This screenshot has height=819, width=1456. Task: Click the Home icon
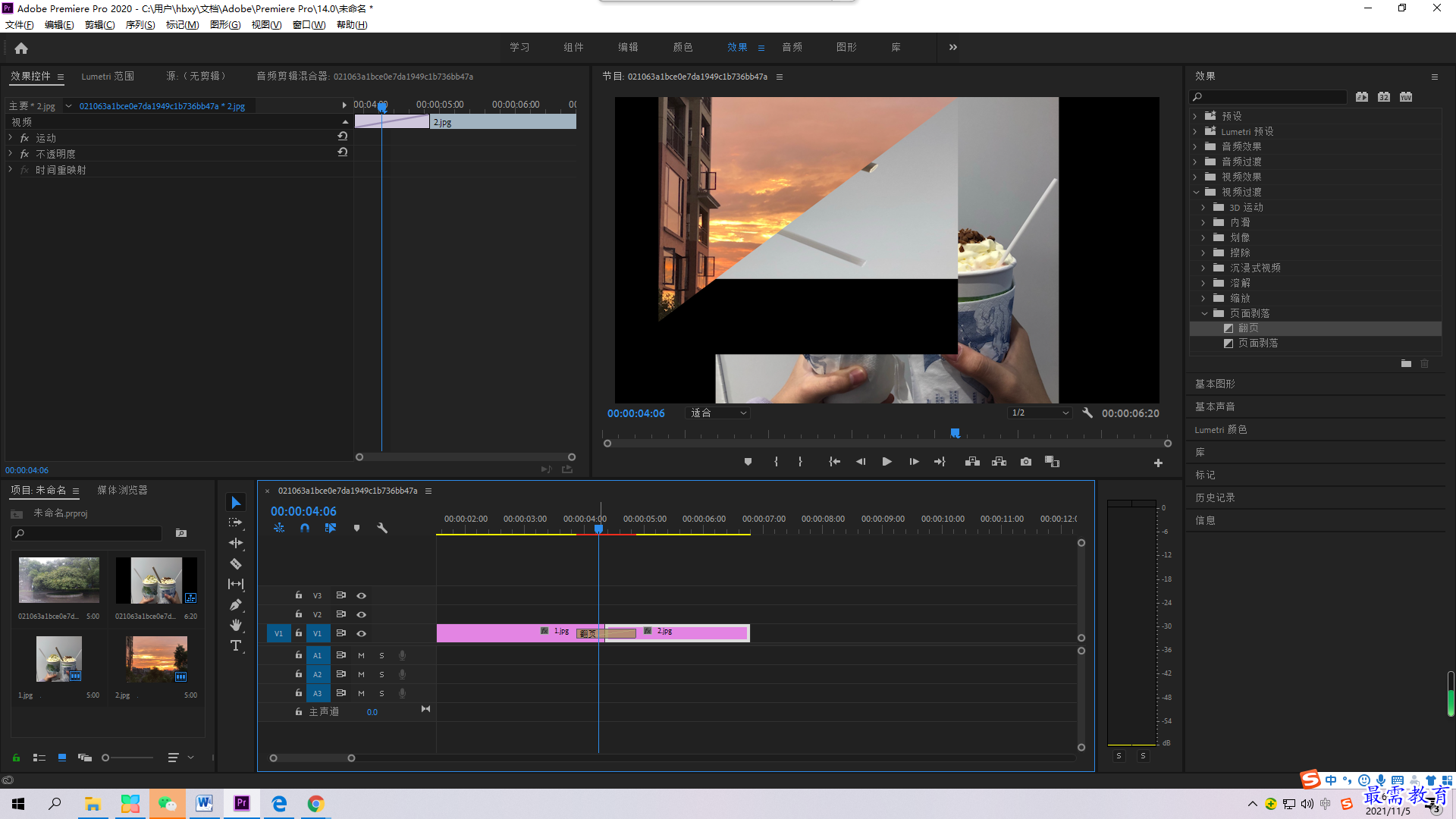click(21, 48)
